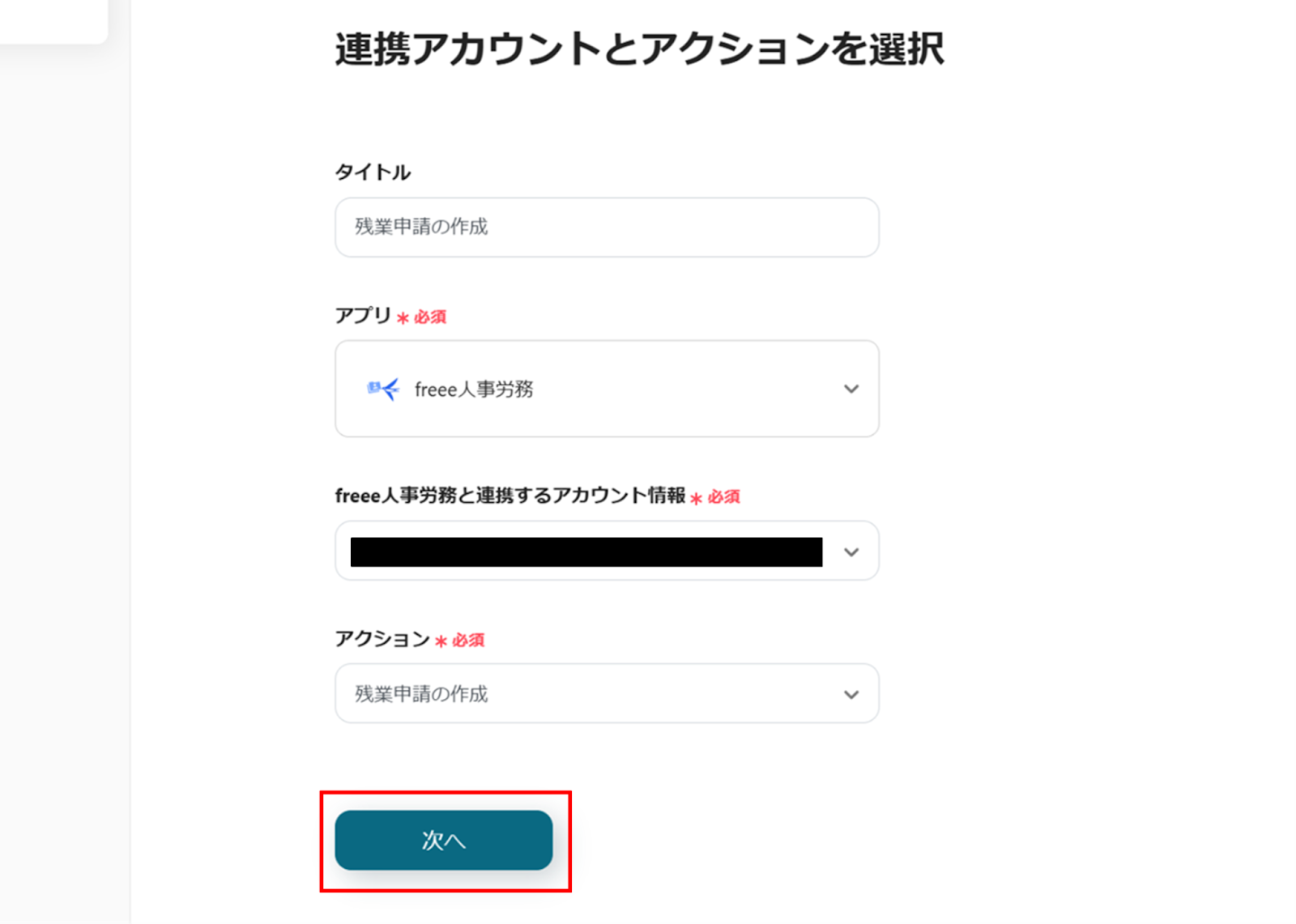Expand the アプリ dropdown chevron
This screenshot has width=1296, height=924.
(x=850, y=390)
